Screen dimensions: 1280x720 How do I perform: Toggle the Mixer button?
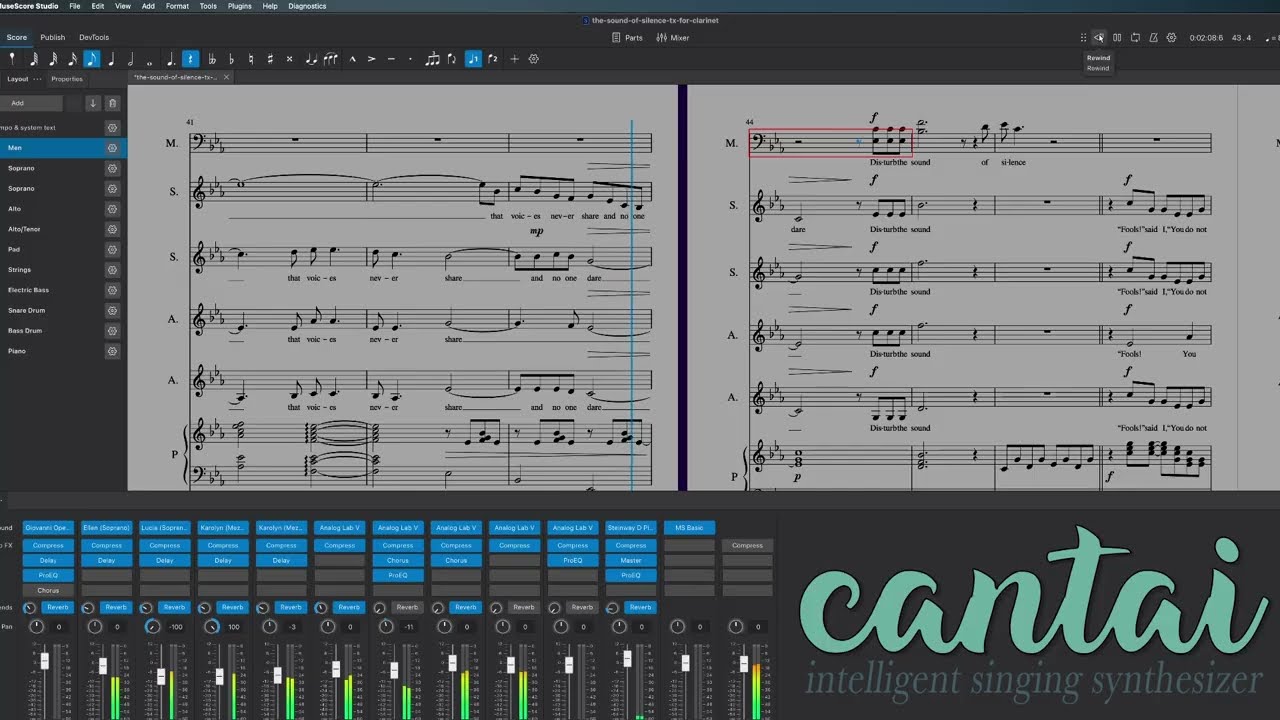click(x=673, y=38)
